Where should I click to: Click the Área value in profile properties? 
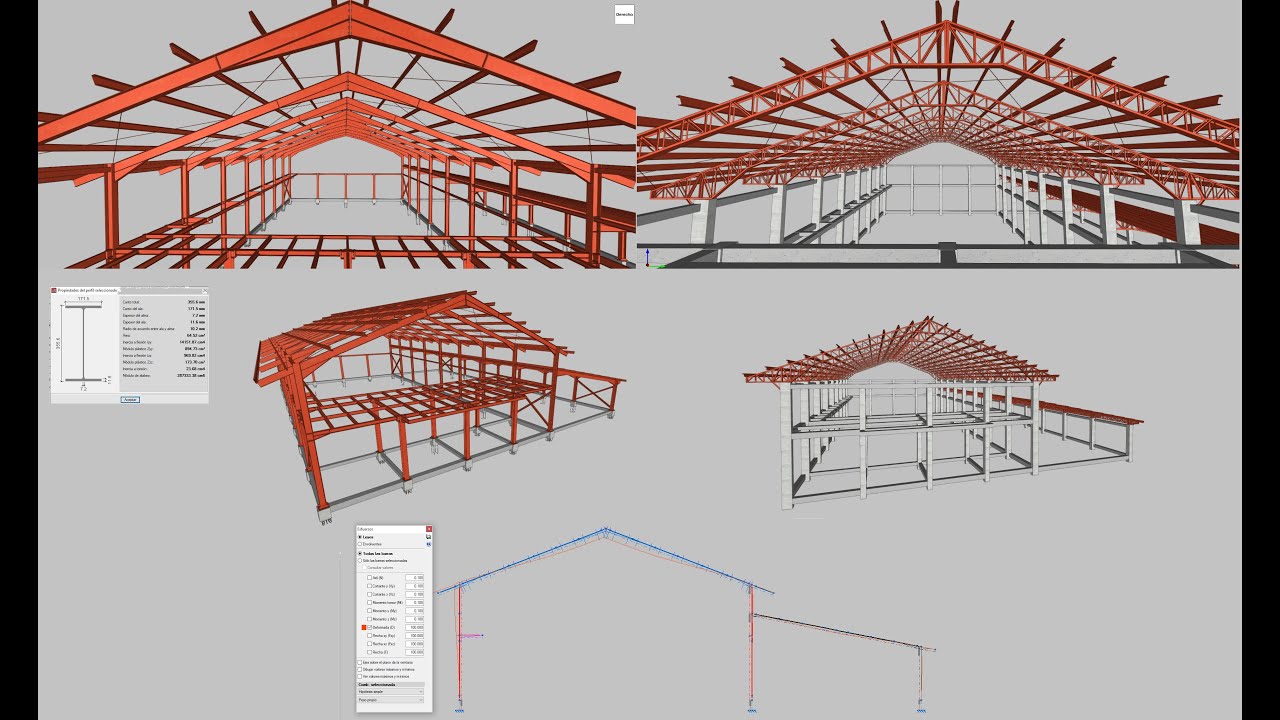tap(196, 335)
